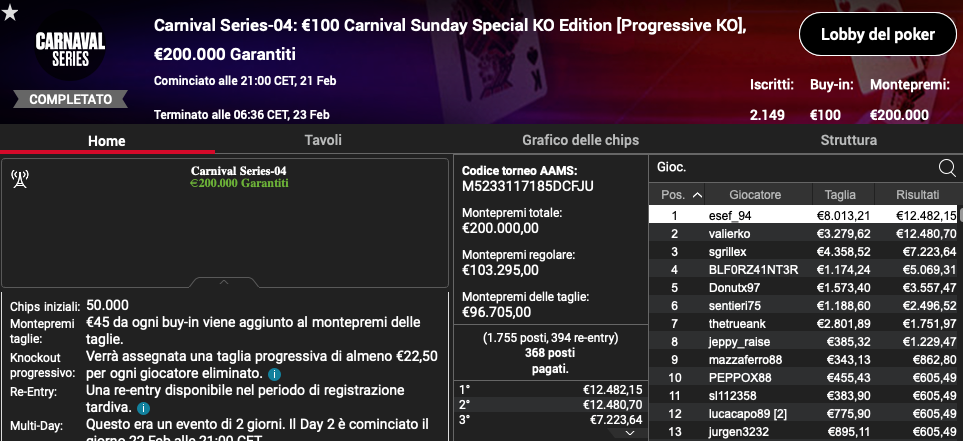Sort by the Risultati column header
The image size is (963, 441).
(918, 195)
